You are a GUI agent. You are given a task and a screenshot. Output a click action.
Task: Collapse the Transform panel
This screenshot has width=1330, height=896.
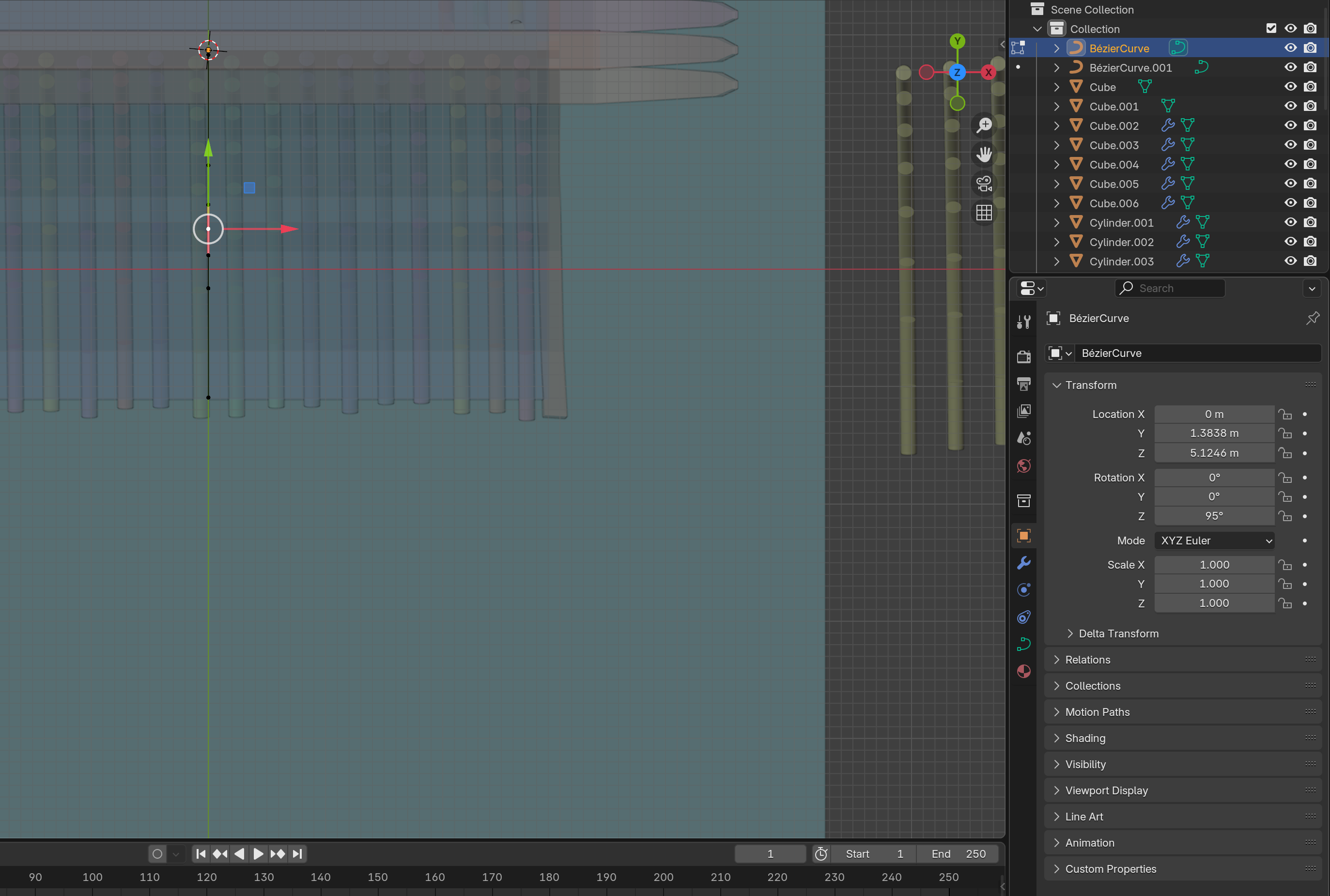click(1057, 385)
